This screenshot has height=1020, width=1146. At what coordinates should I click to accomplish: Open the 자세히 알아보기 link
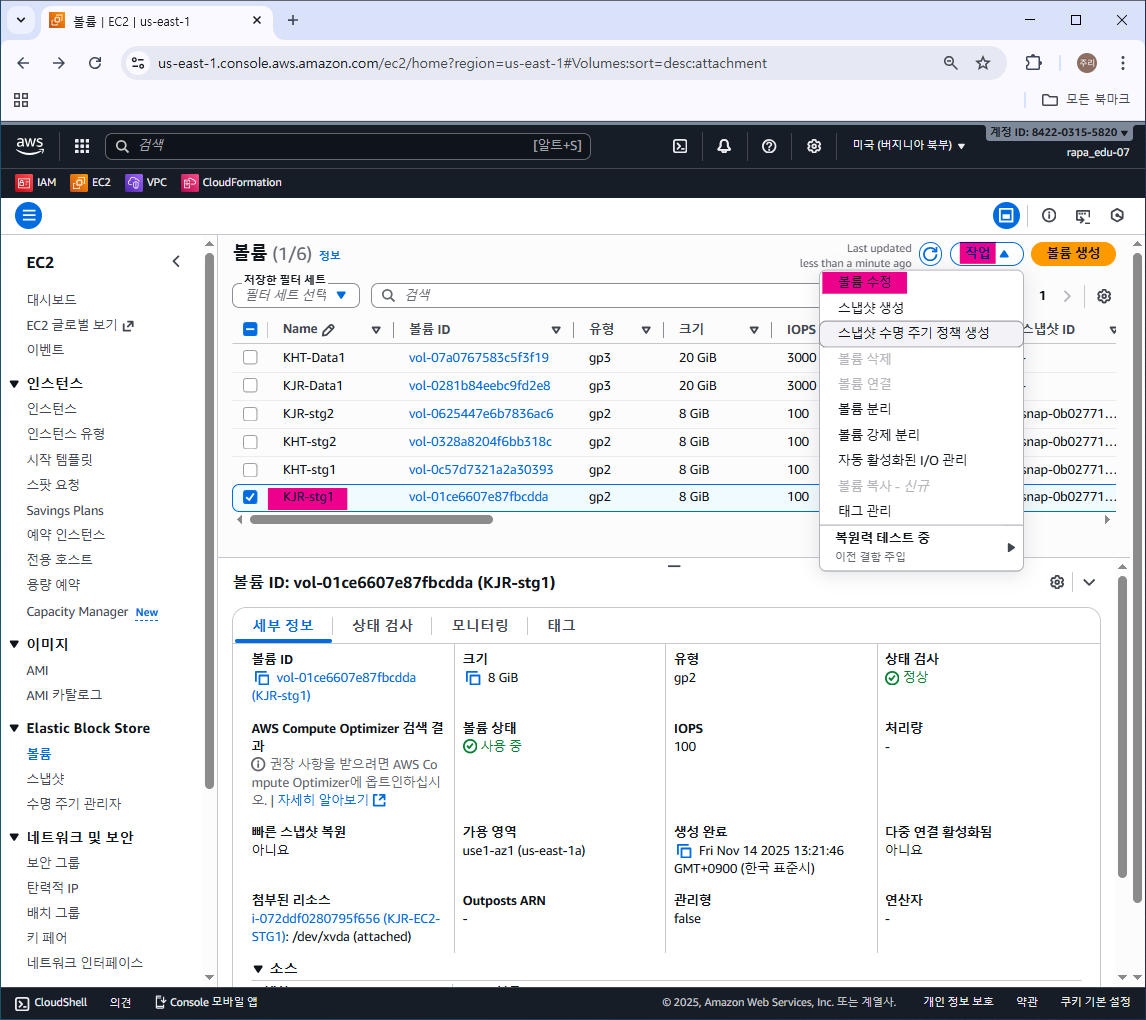point(331,800)
